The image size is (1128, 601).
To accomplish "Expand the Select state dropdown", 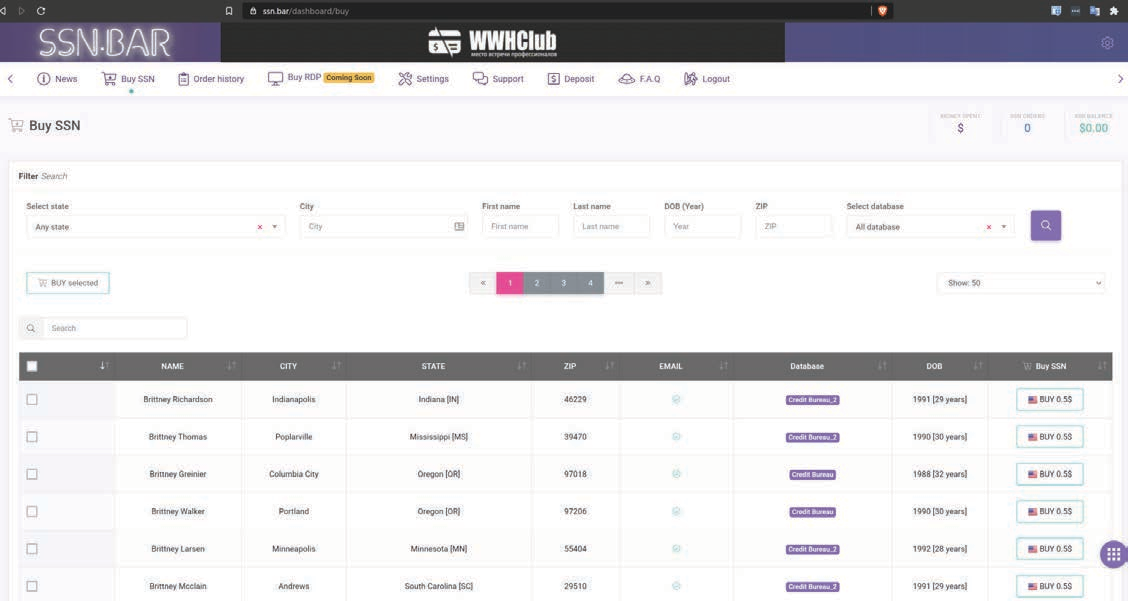I will (275, 227).
